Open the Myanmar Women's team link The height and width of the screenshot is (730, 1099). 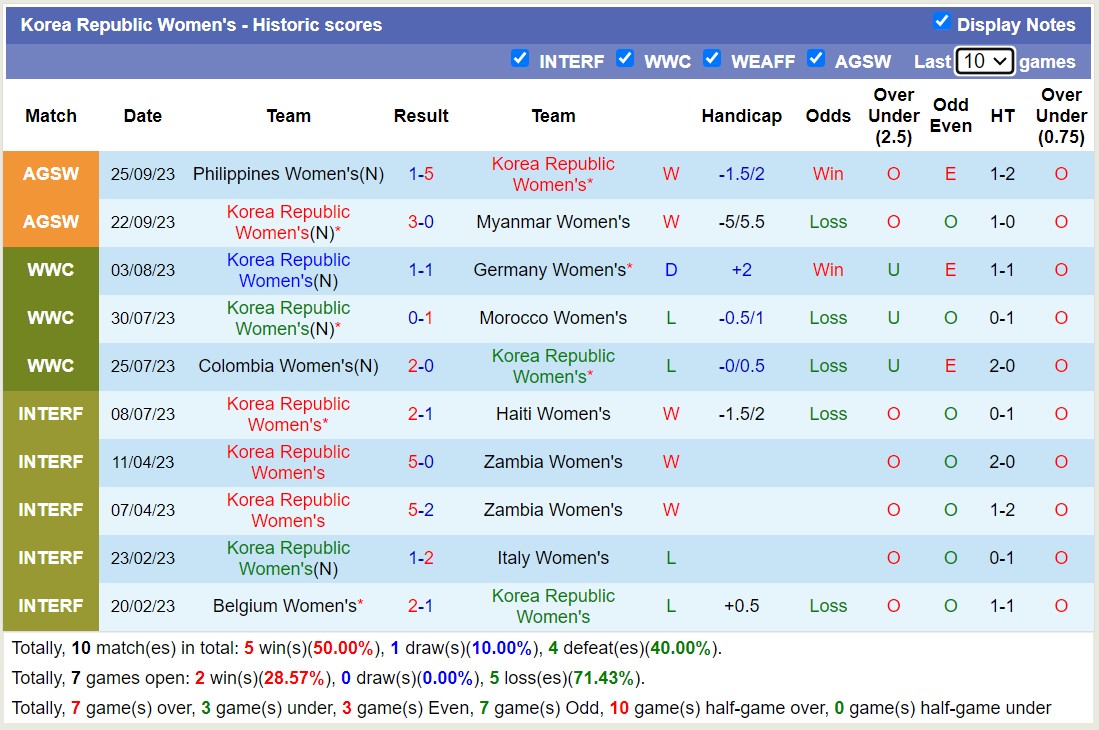(x=553, y=222)
